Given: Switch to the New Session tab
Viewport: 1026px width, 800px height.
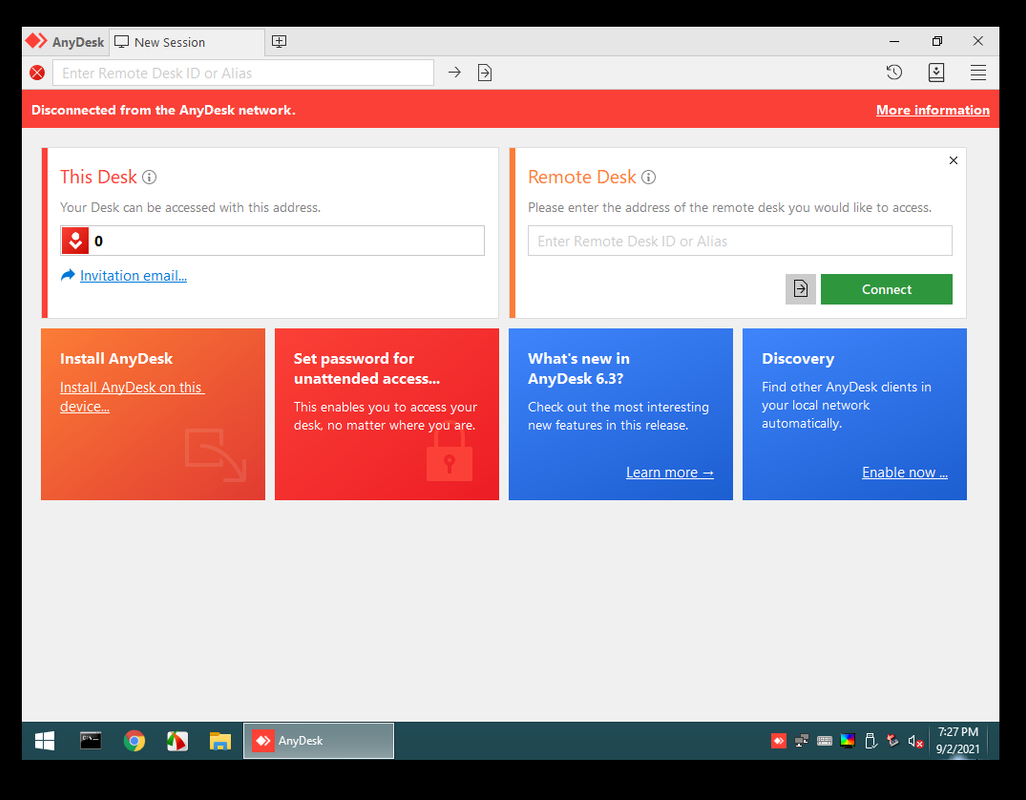Looking at the screenshot, I should tap(186, 42).
